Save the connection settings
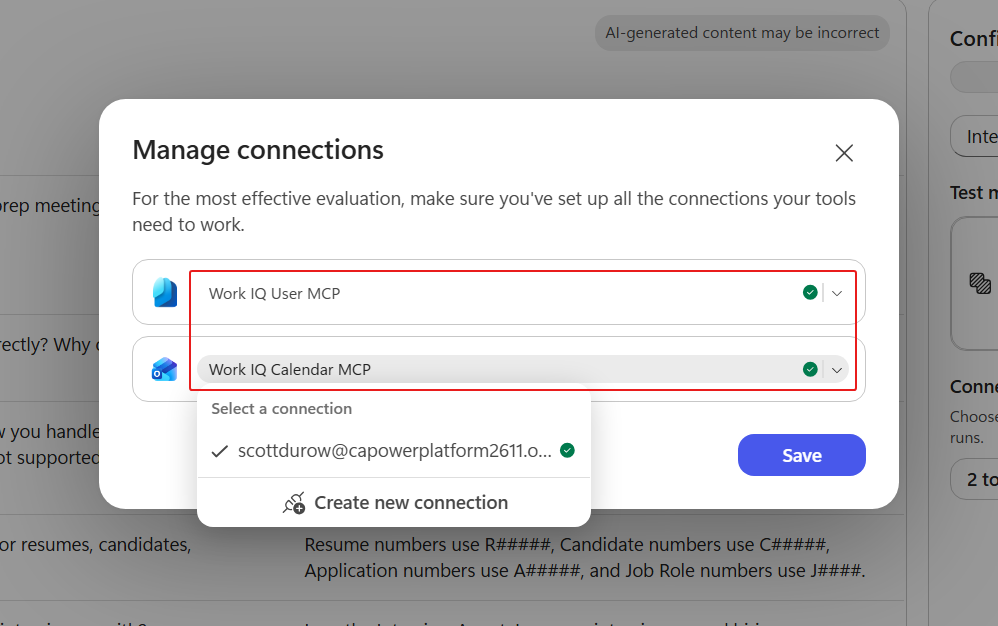 click(x=801, y=455)
